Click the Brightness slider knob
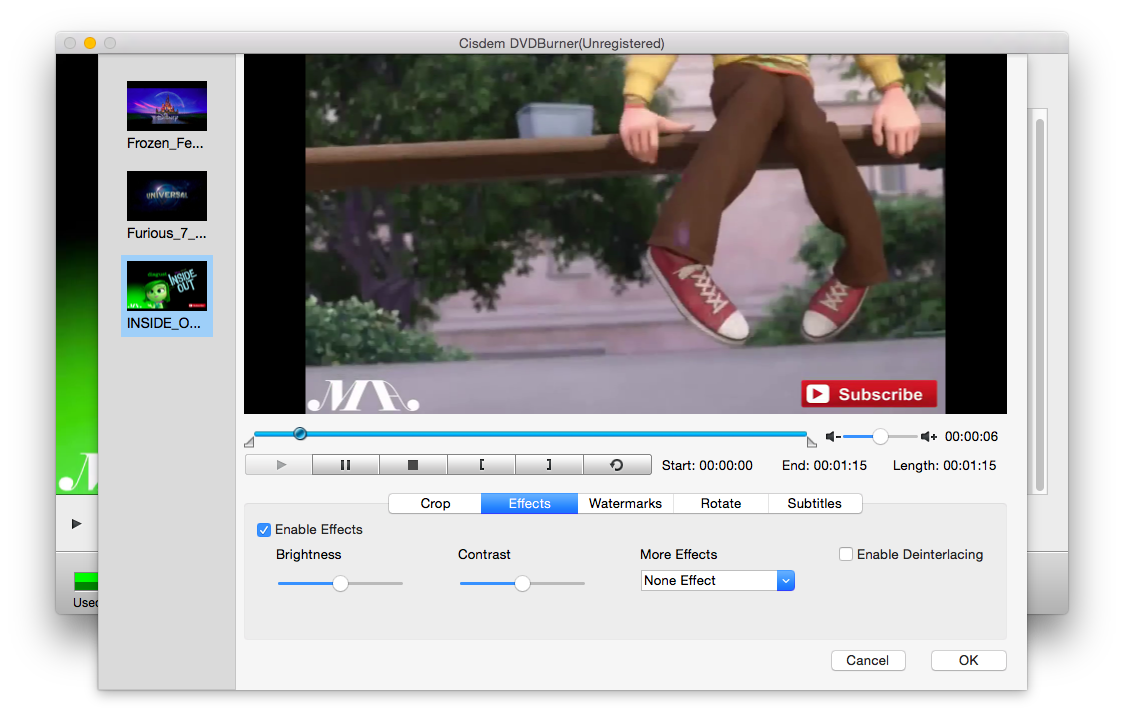Image resolution: width=1124 pixels, height=711 pixels. point(340,583)
